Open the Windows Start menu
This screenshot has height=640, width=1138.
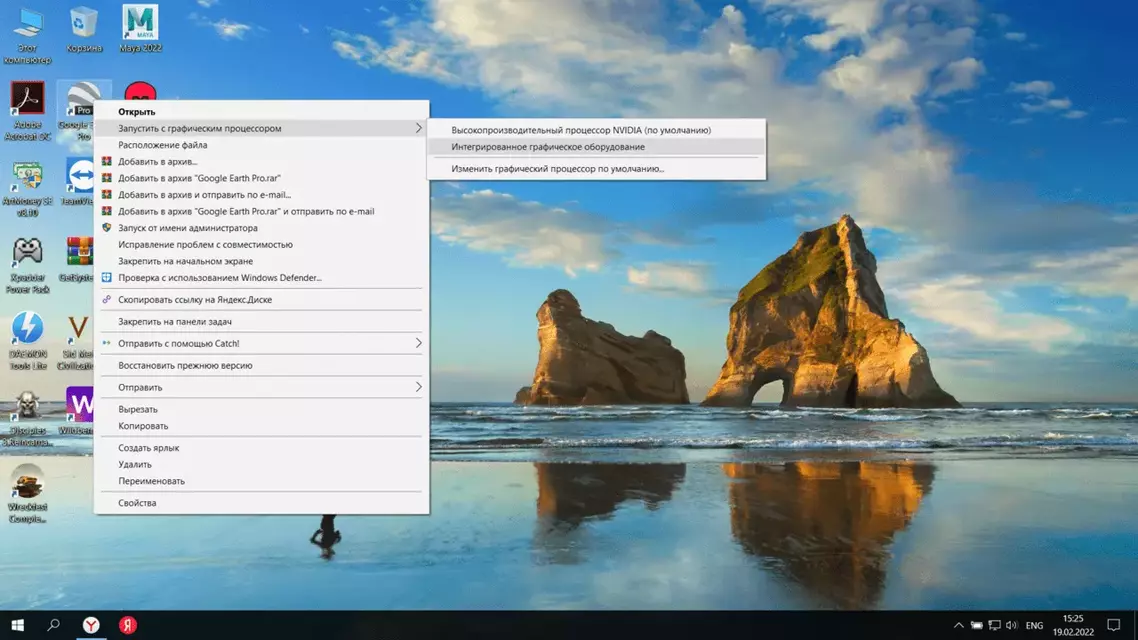pos(17,625)
